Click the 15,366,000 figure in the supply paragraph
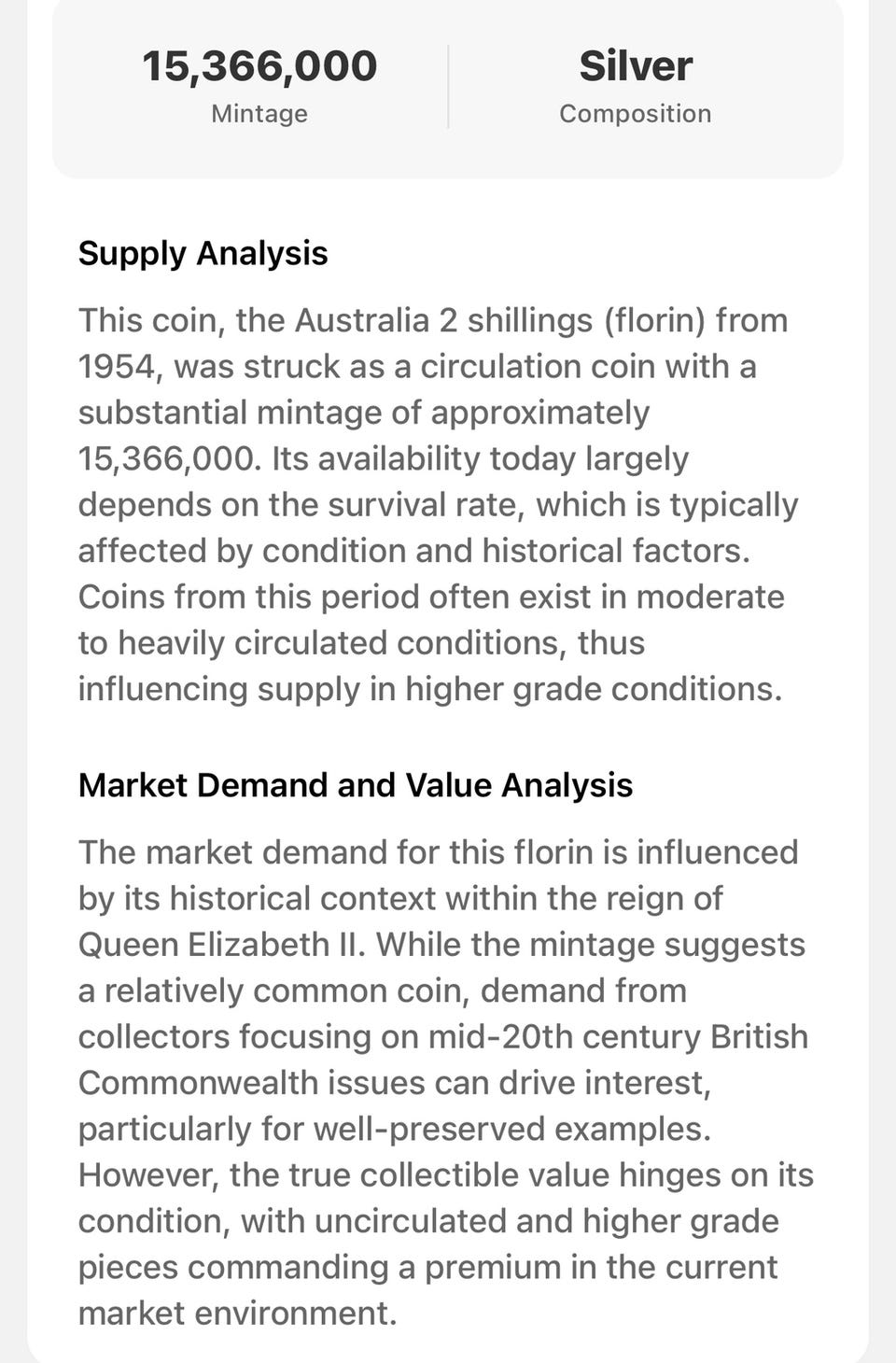This screenshot has height=1363, width=896. point(165,458)
